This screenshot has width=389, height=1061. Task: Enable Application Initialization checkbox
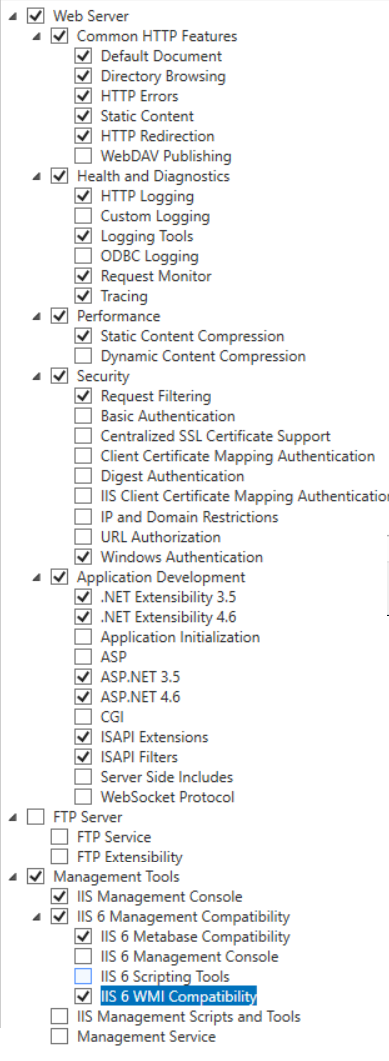(83, 637)
